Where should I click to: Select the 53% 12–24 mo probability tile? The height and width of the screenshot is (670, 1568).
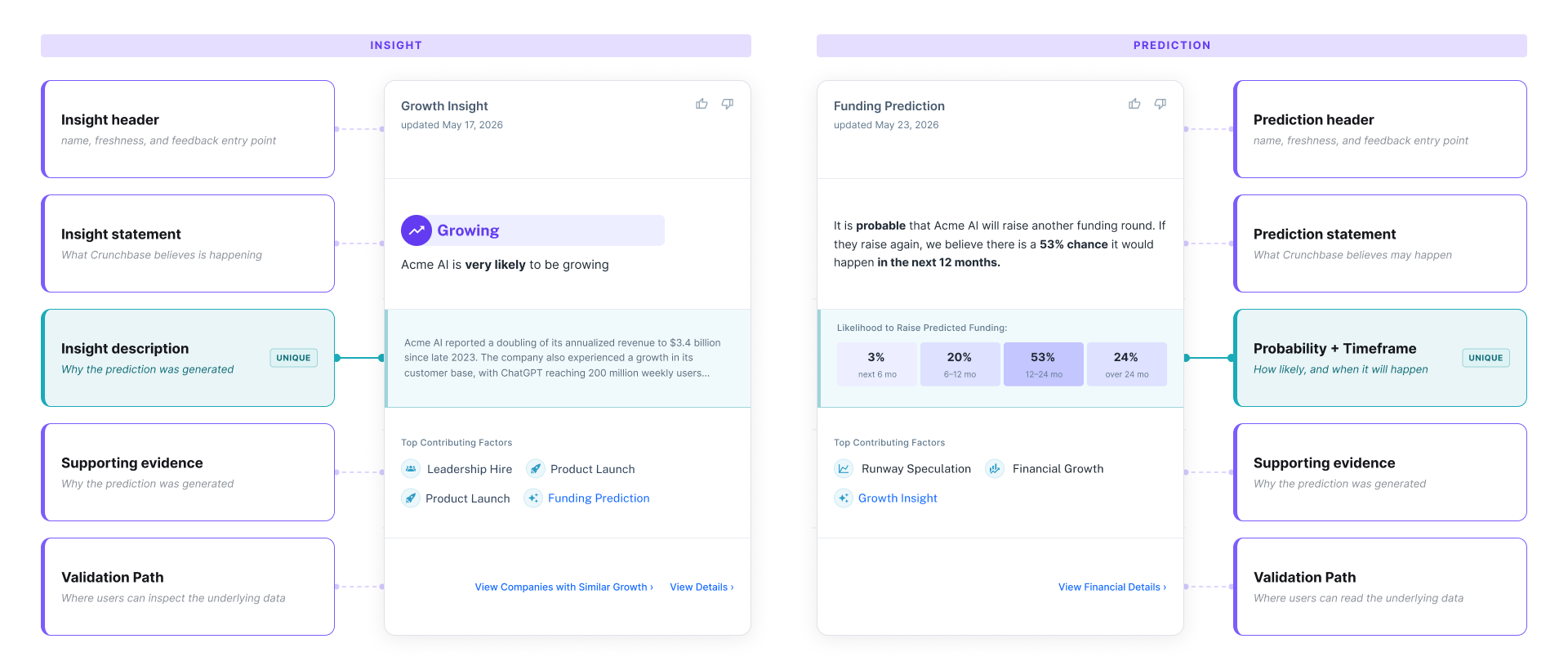point(1044,364)
